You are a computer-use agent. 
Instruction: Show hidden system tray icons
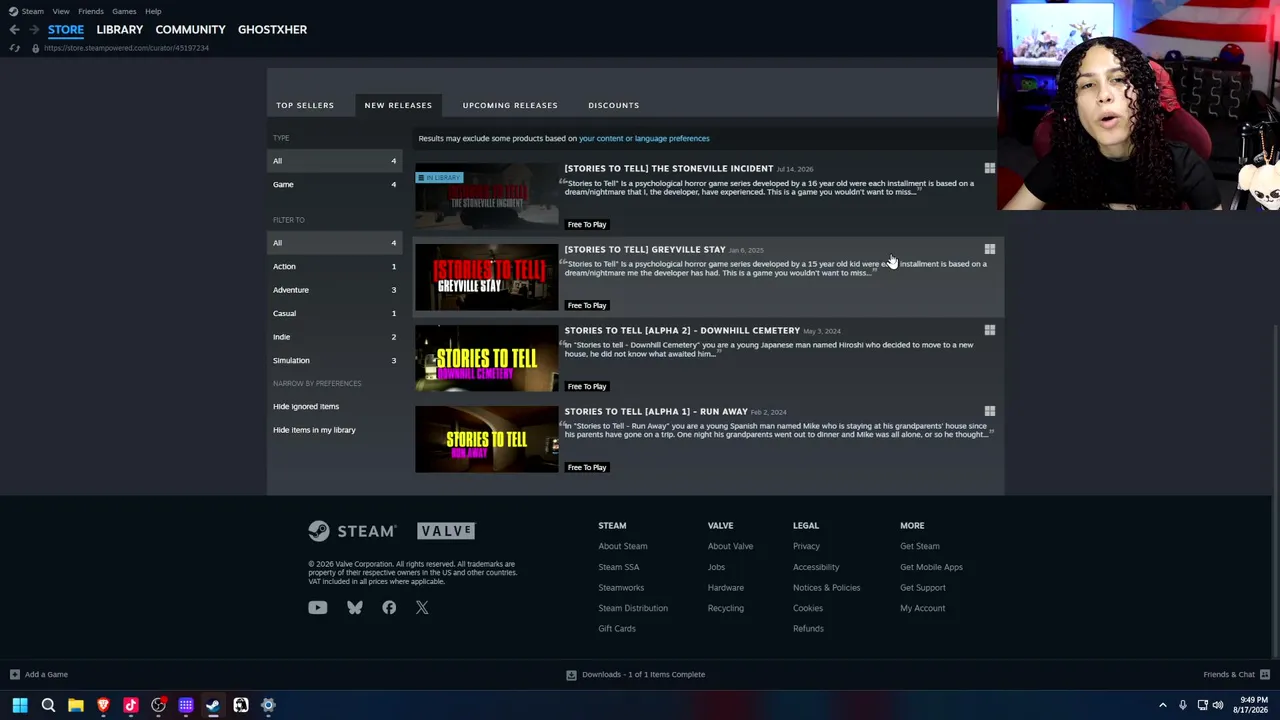click(1162, 706)
